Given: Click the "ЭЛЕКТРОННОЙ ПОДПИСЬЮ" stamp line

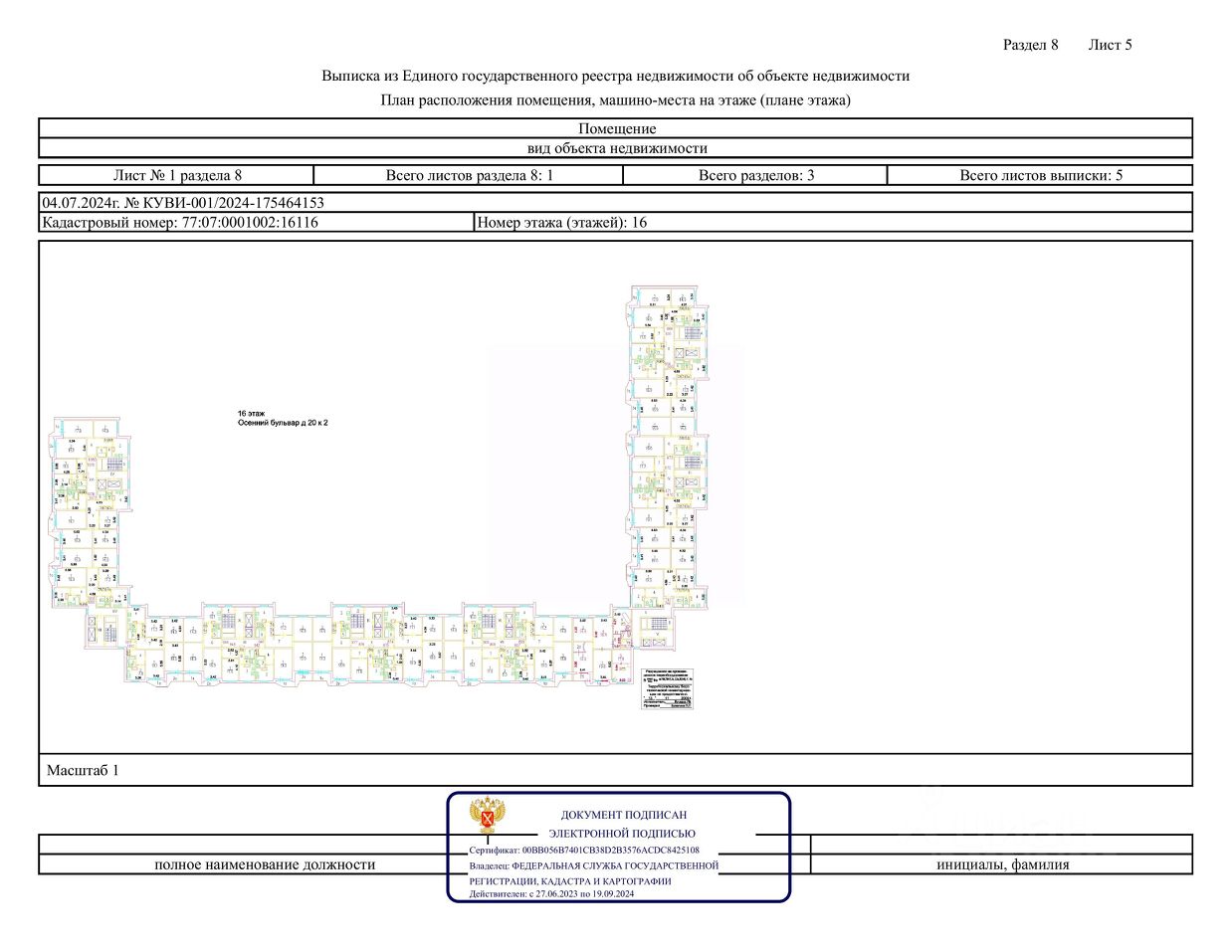Looking at the screenshot, I should [x=622, y=834].
